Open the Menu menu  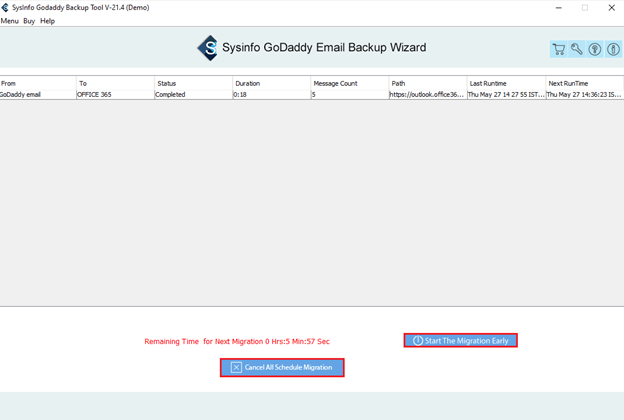10,21
